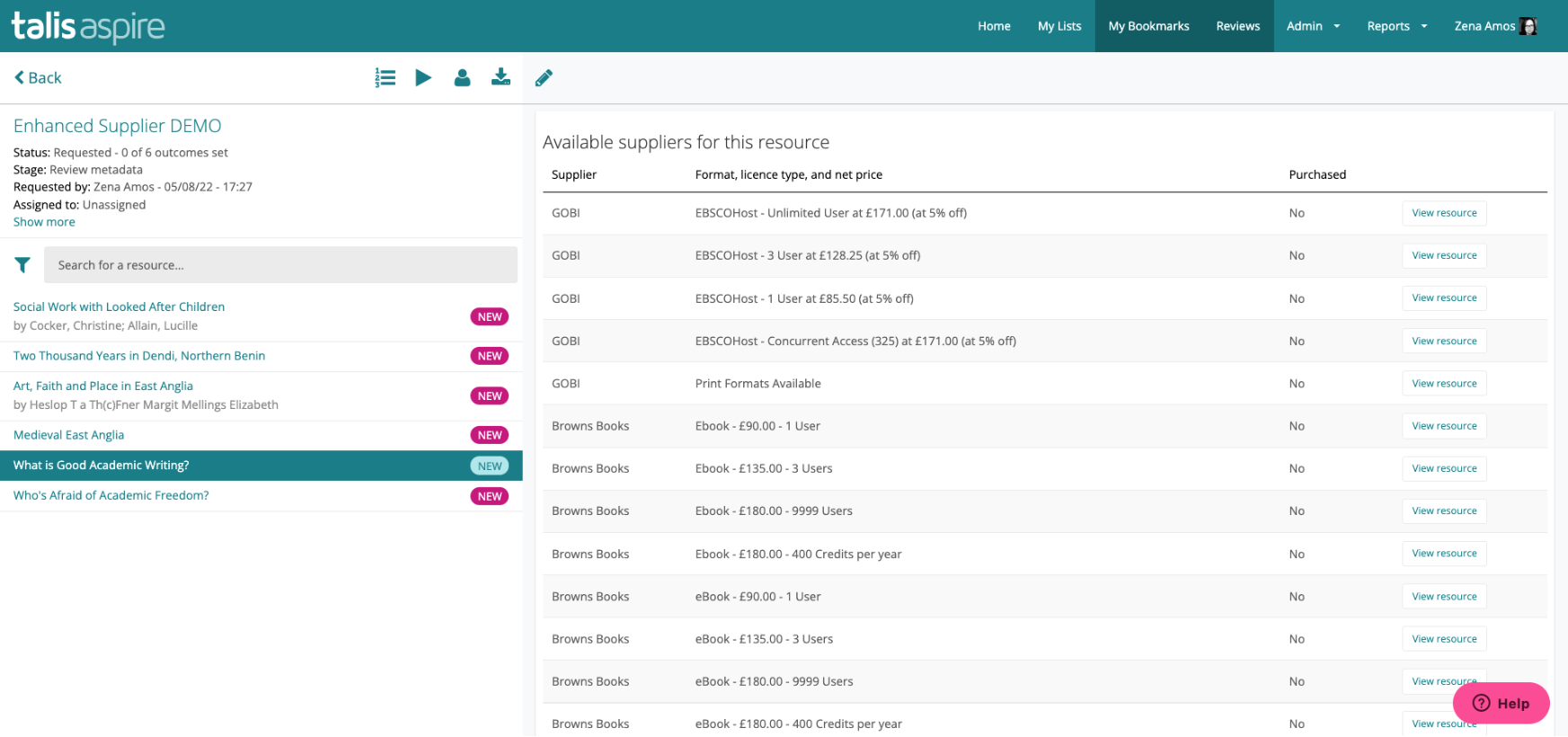Open the Reviews menu item
This screenshot has height=737, width=1568.
[x=1237, y=26]
